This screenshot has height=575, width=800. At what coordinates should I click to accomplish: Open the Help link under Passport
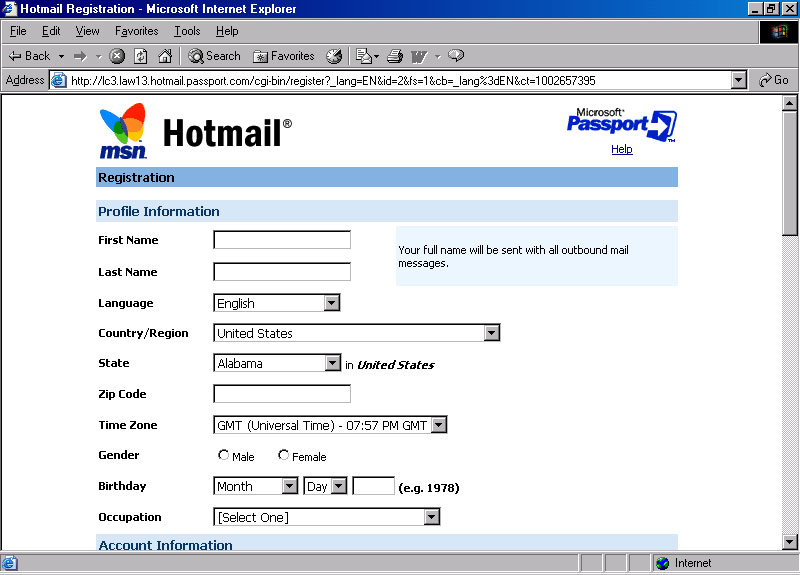[x=621, y=149]
